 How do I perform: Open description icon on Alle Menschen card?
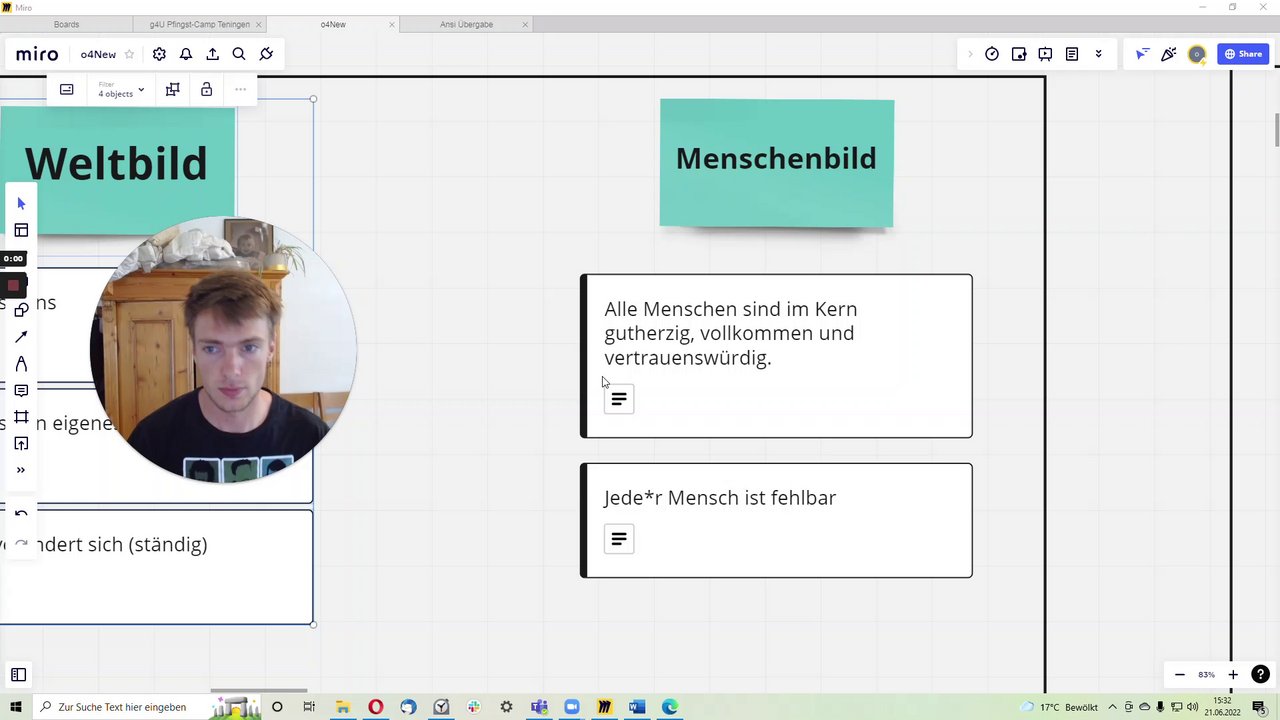(x=619, y=399)
